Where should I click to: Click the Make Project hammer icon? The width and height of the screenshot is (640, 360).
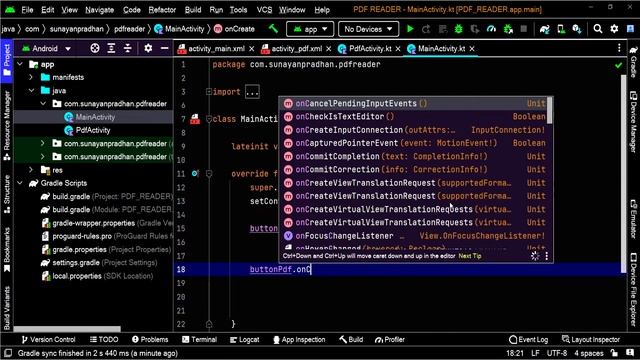273,29
